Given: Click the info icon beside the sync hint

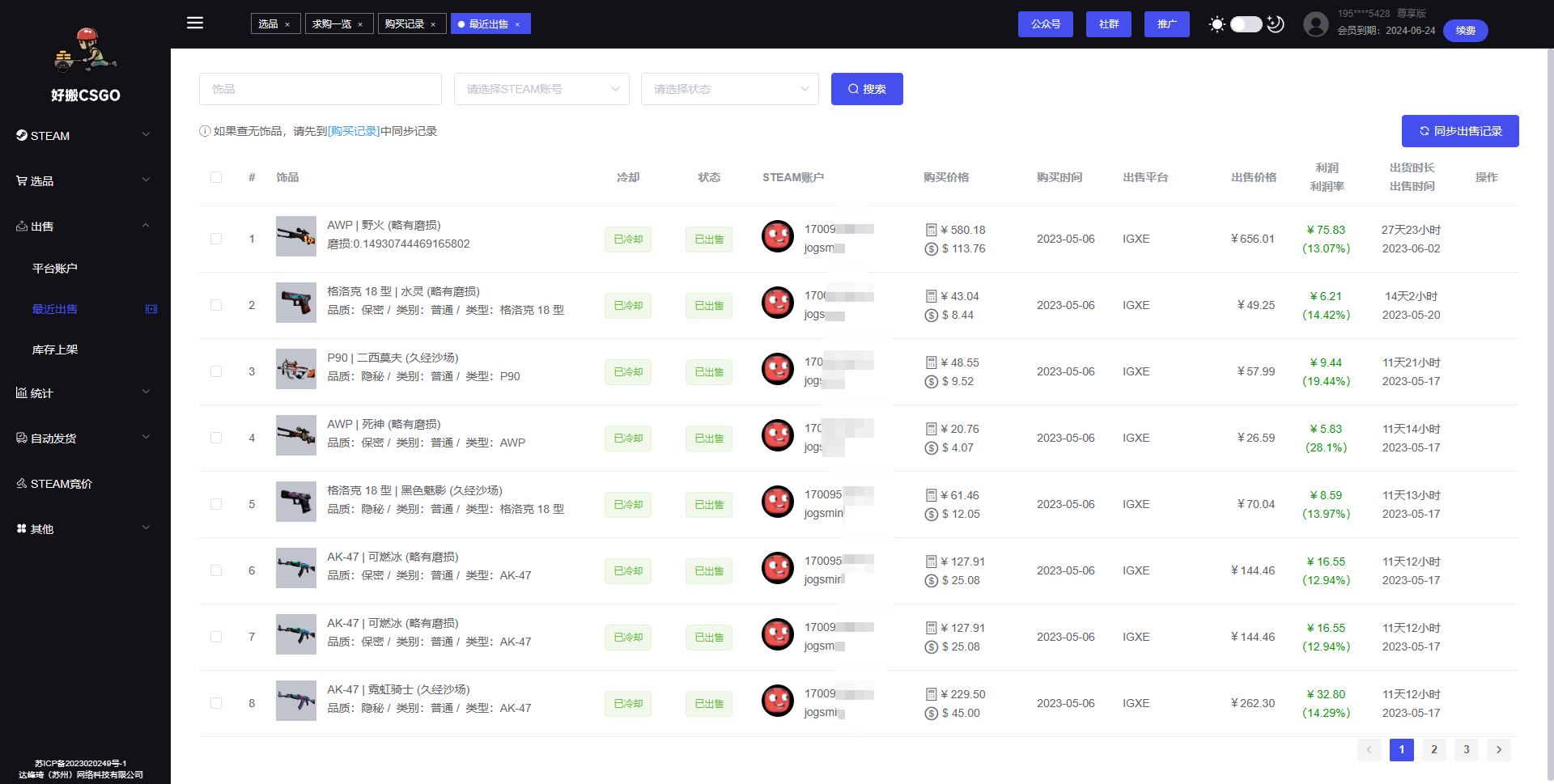Looking at the screenshot, I should [x=205, y=131].
